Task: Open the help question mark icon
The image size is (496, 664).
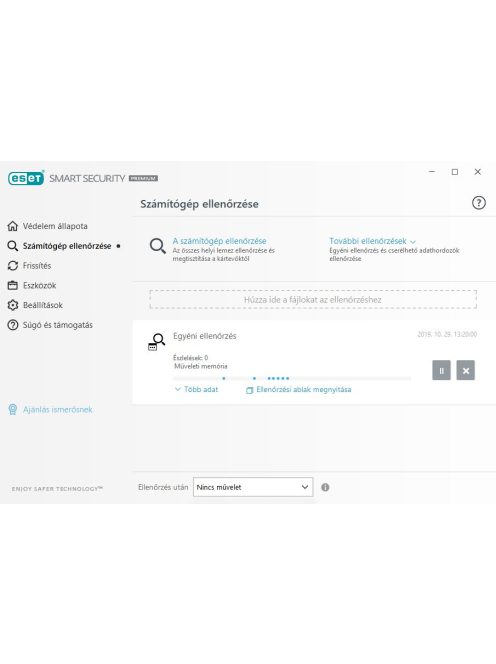Action: click(x=479, y=203)
